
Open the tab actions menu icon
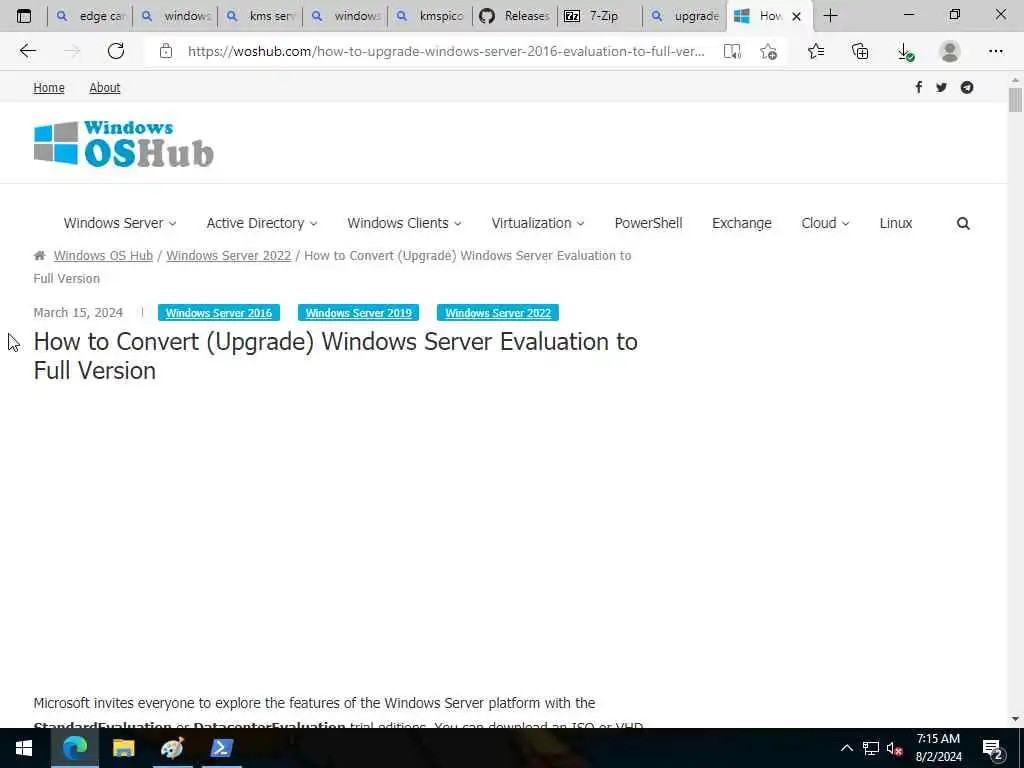[24, 16]
